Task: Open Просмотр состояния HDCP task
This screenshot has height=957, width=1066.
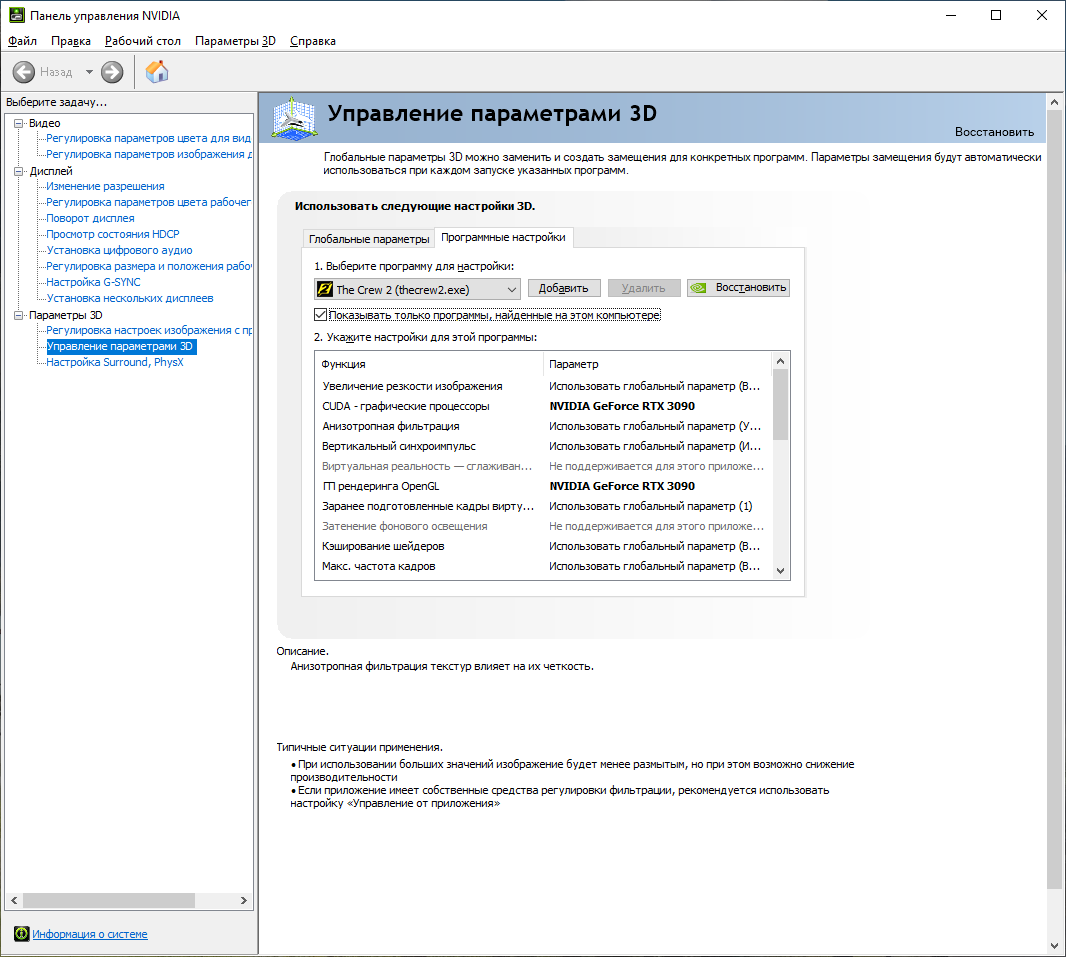Action: coord(113,234)
